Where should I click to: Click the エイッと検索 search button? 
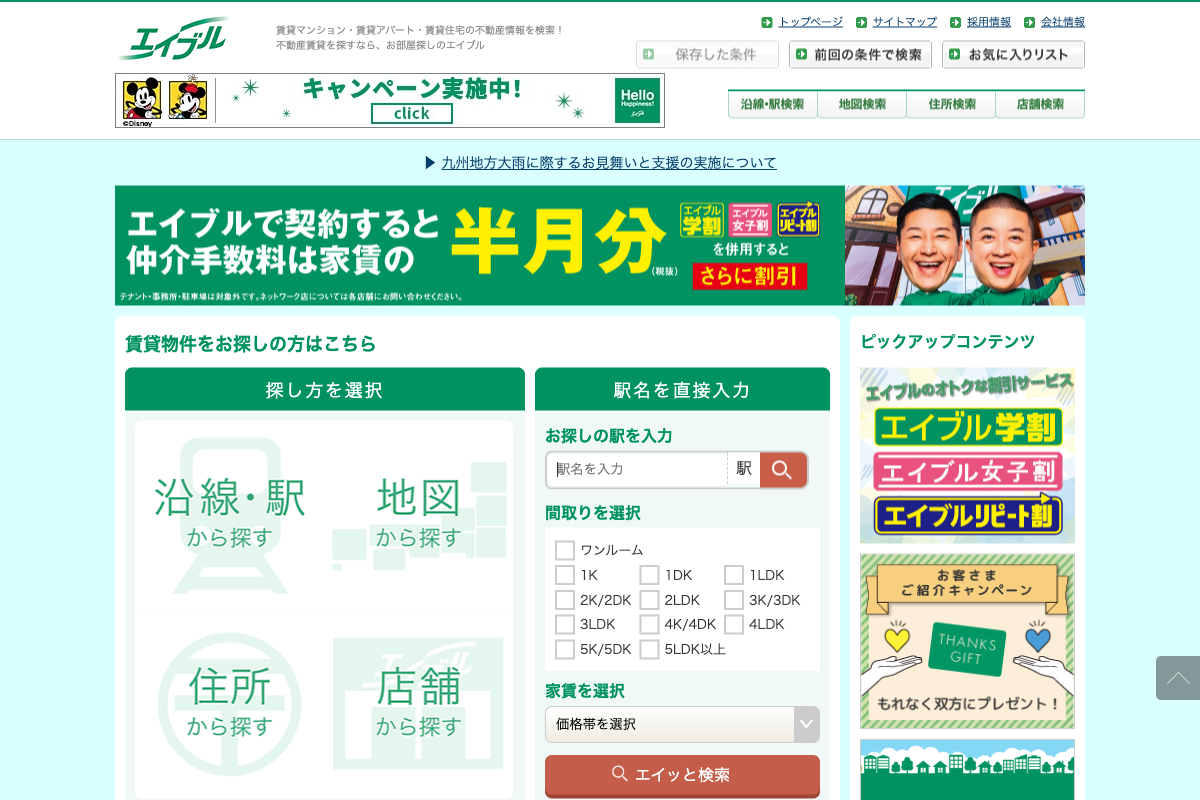point(682,775)
